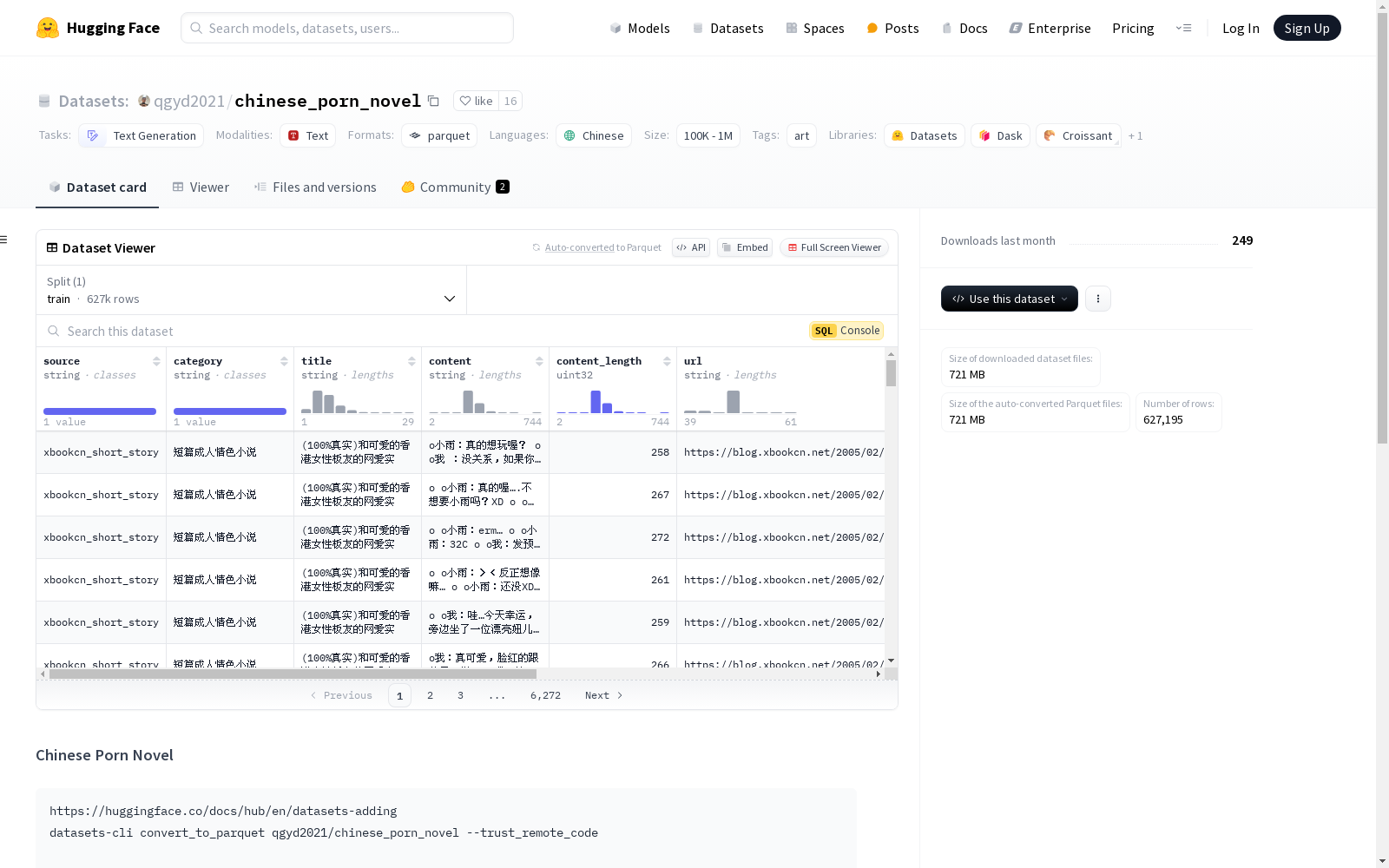Show the +1 more libraries
This screenshot has height=868, width=1389.
pos(1136,135)
